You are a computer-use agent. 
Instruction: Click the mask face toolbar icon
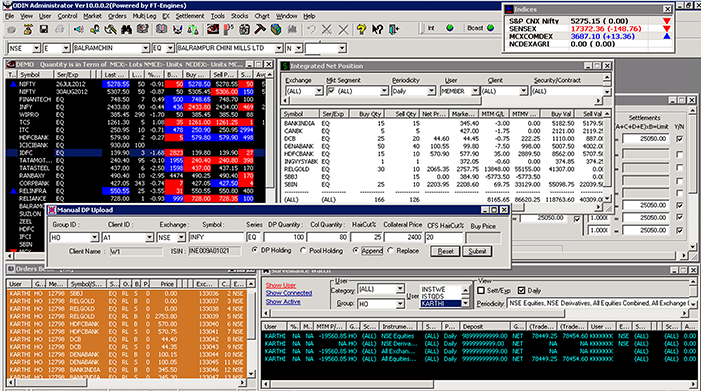click(x=177, y=29)
